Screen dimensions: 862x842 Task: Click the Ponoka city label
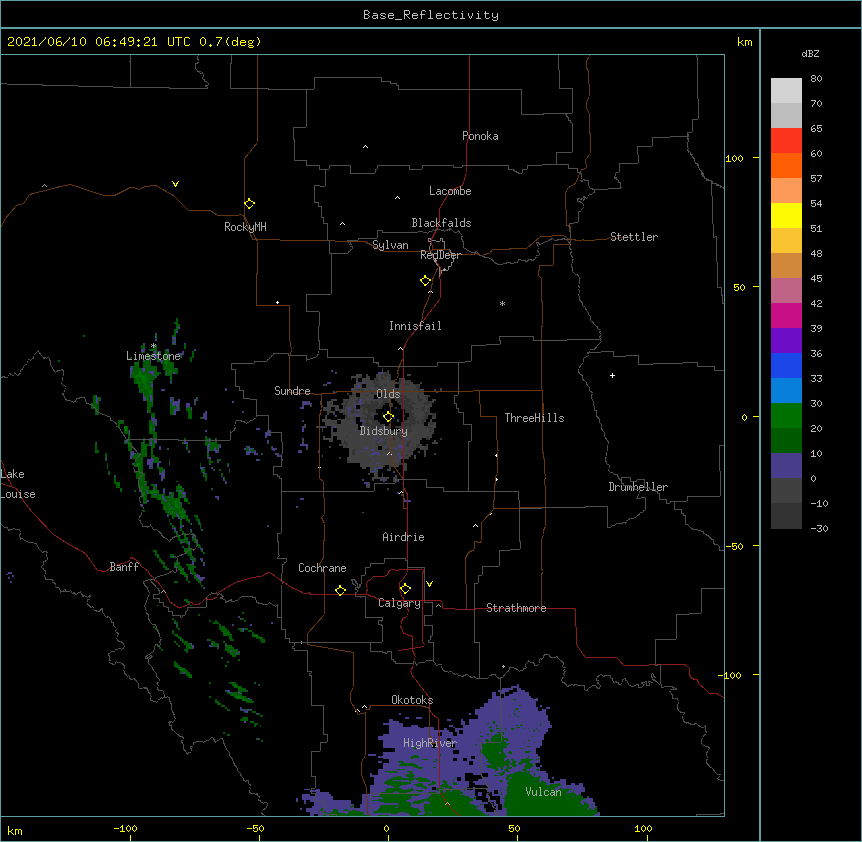[480, 136]
